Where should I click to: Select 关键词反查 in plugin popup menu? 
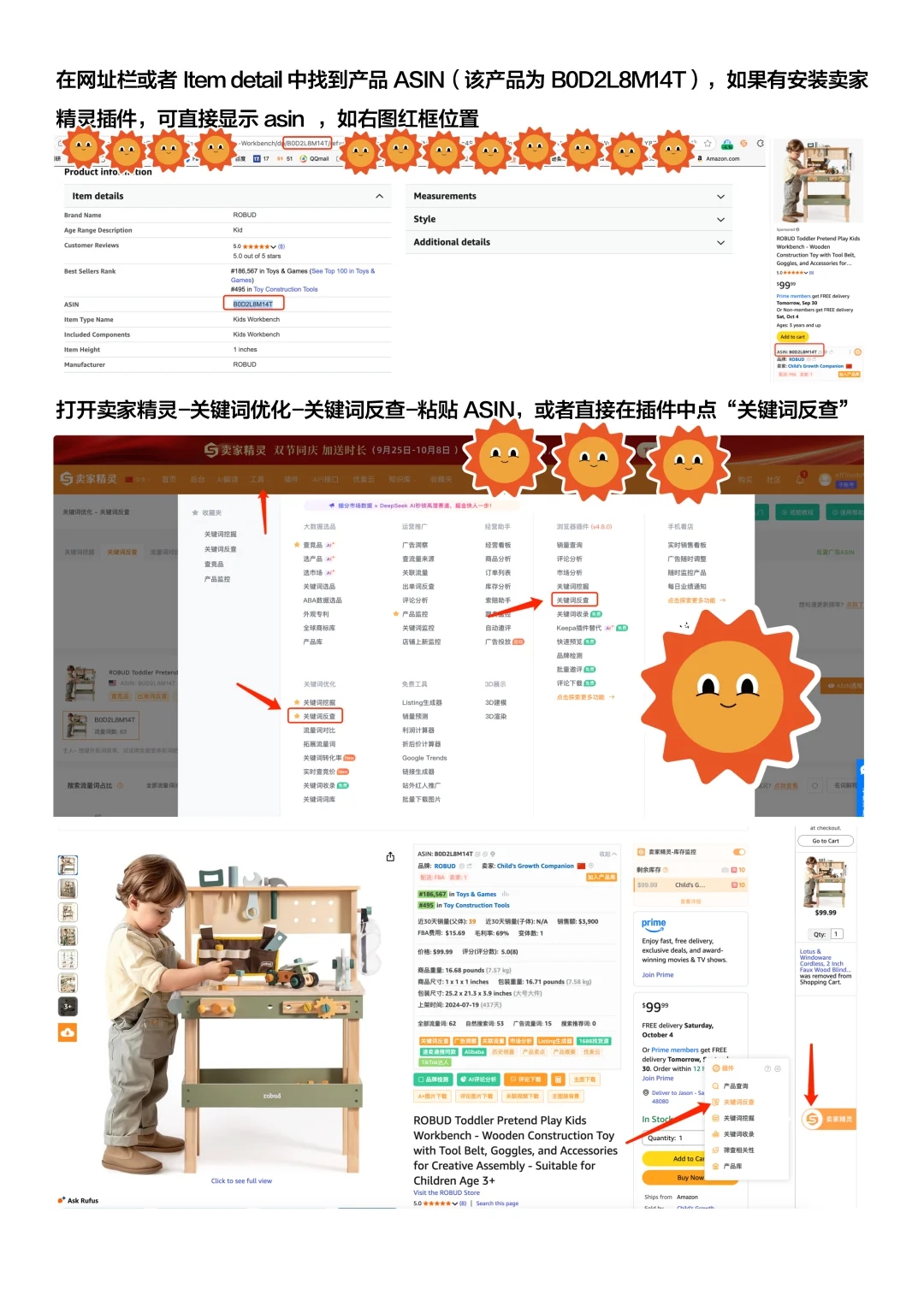(x=738, y=1102)
